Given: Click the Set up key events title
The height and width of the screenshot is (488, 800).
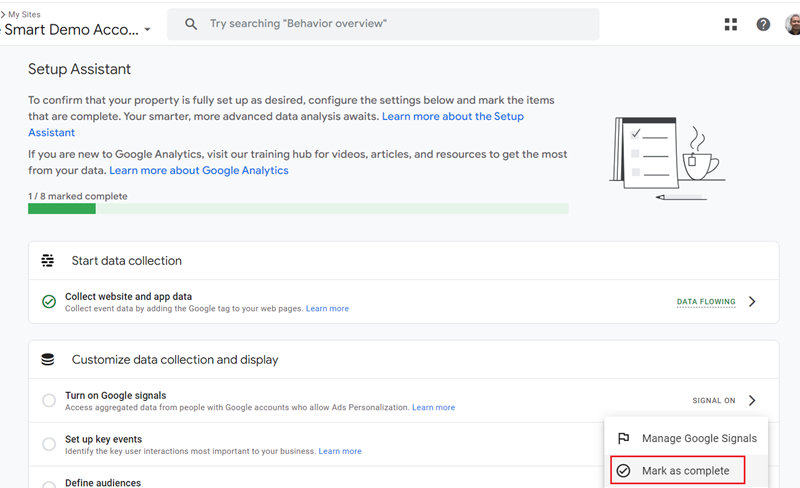Looking at the screenshot, I should 103,440.
